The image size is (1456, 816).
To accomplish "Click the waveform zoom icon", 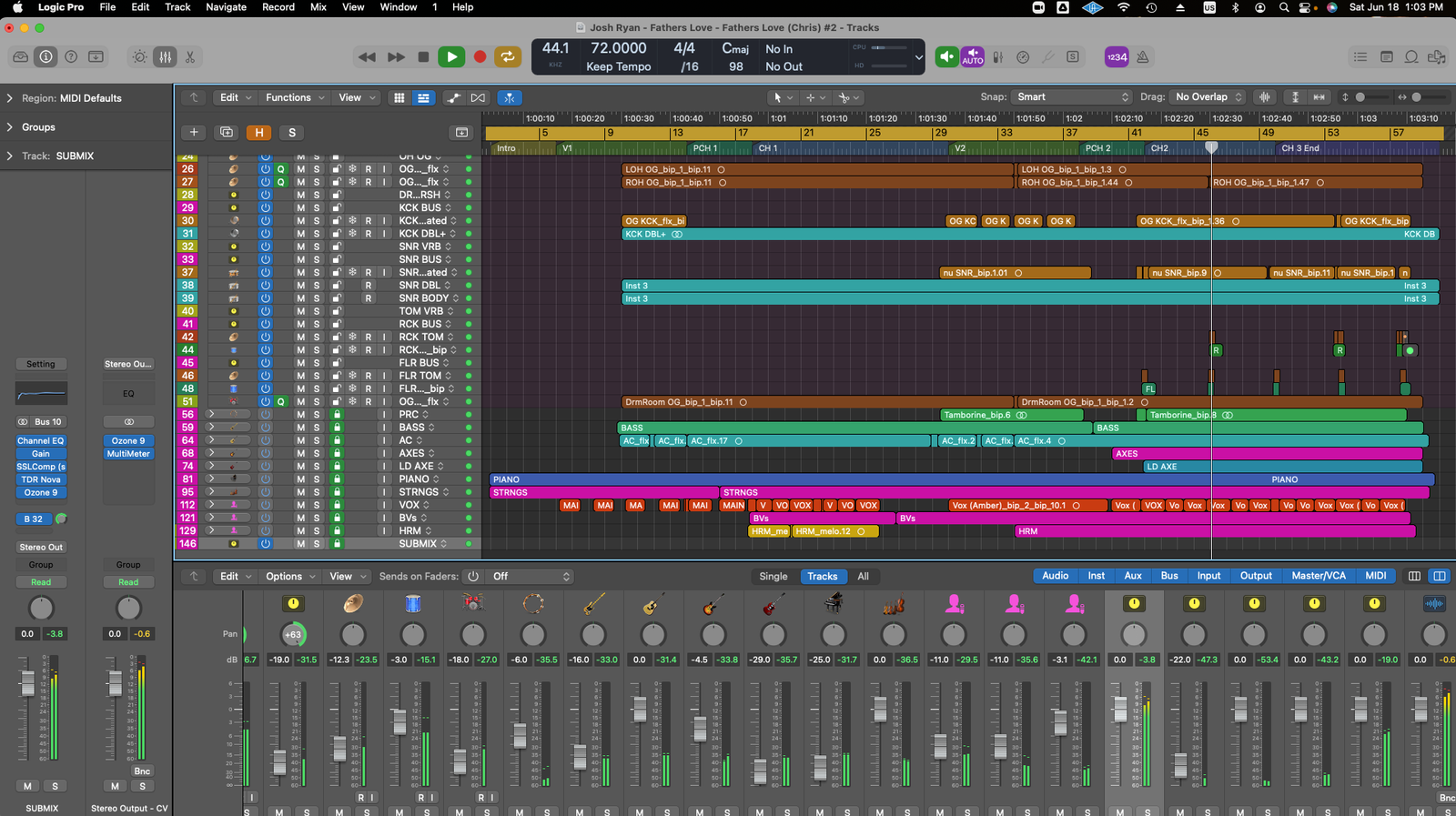I will coord(1265,97).
